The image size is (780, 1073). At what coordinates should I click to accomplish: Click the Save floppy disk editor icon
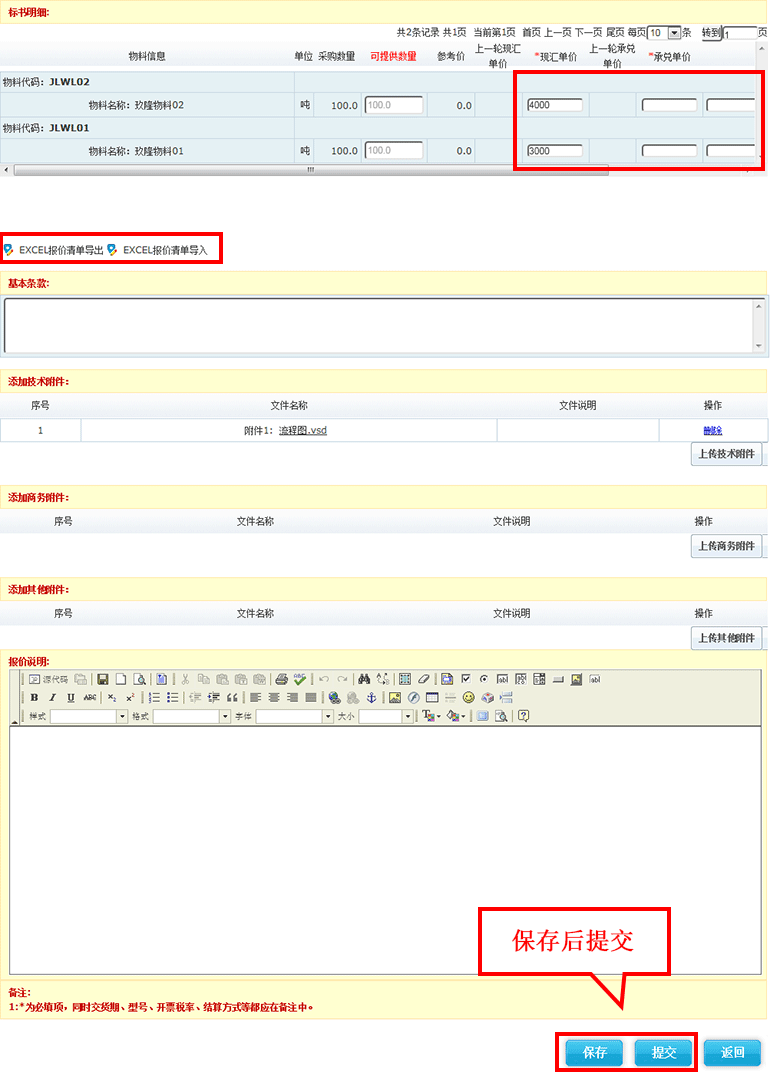pyautogui.click(x=102, y=679)
